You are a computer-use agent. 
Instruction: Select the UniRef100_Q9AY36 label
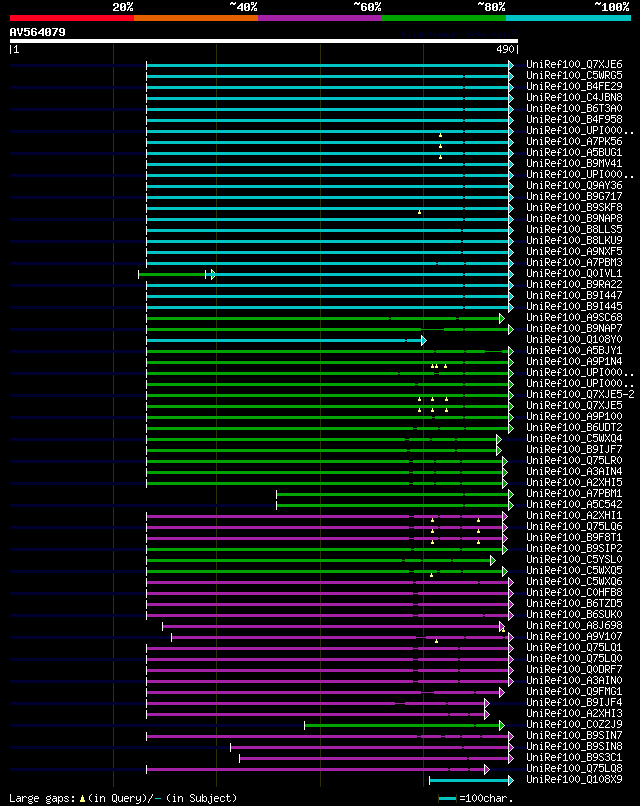click(574, 186)
